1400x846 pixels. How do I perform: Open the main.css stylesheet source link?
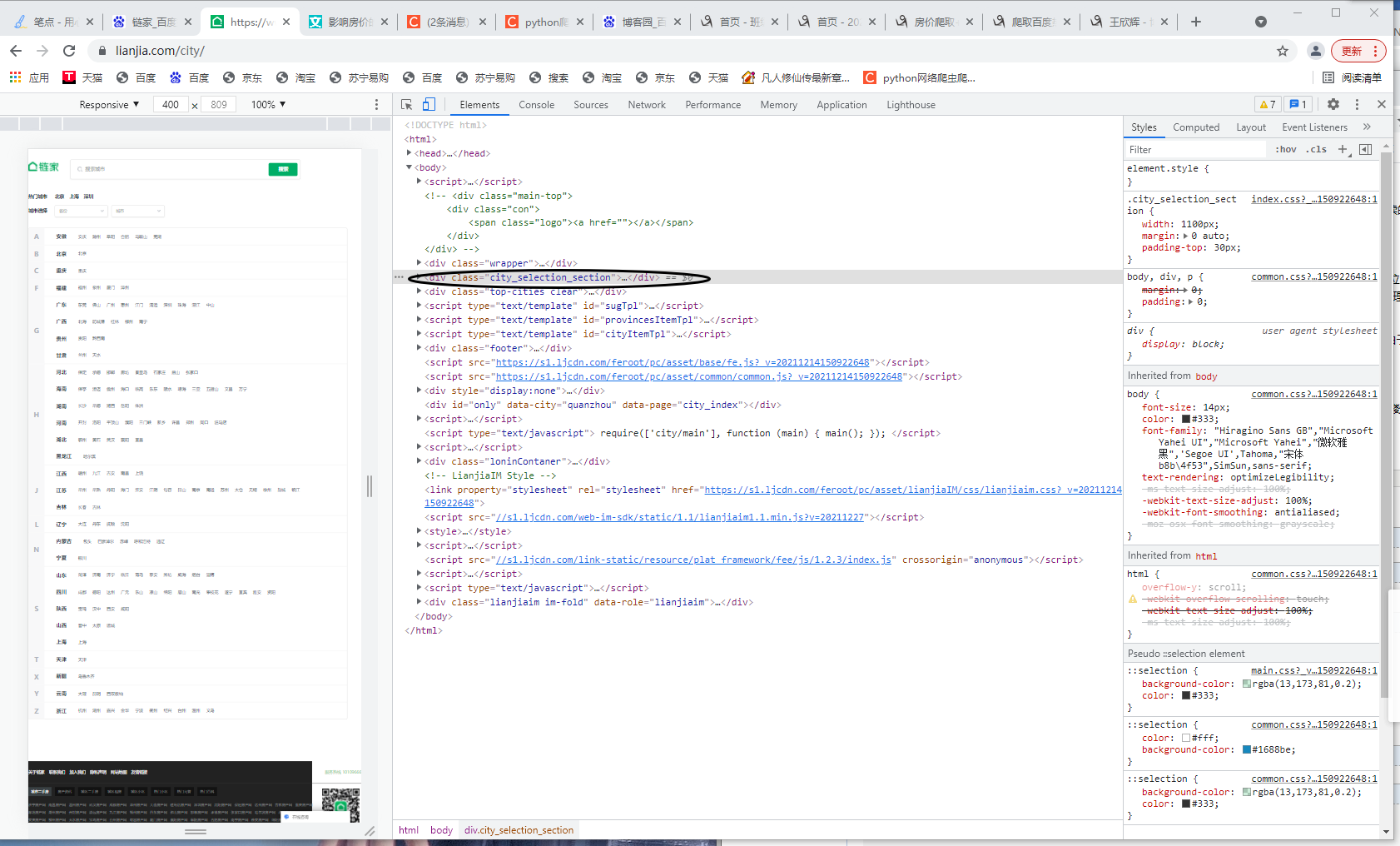(x=1313, y=670)
